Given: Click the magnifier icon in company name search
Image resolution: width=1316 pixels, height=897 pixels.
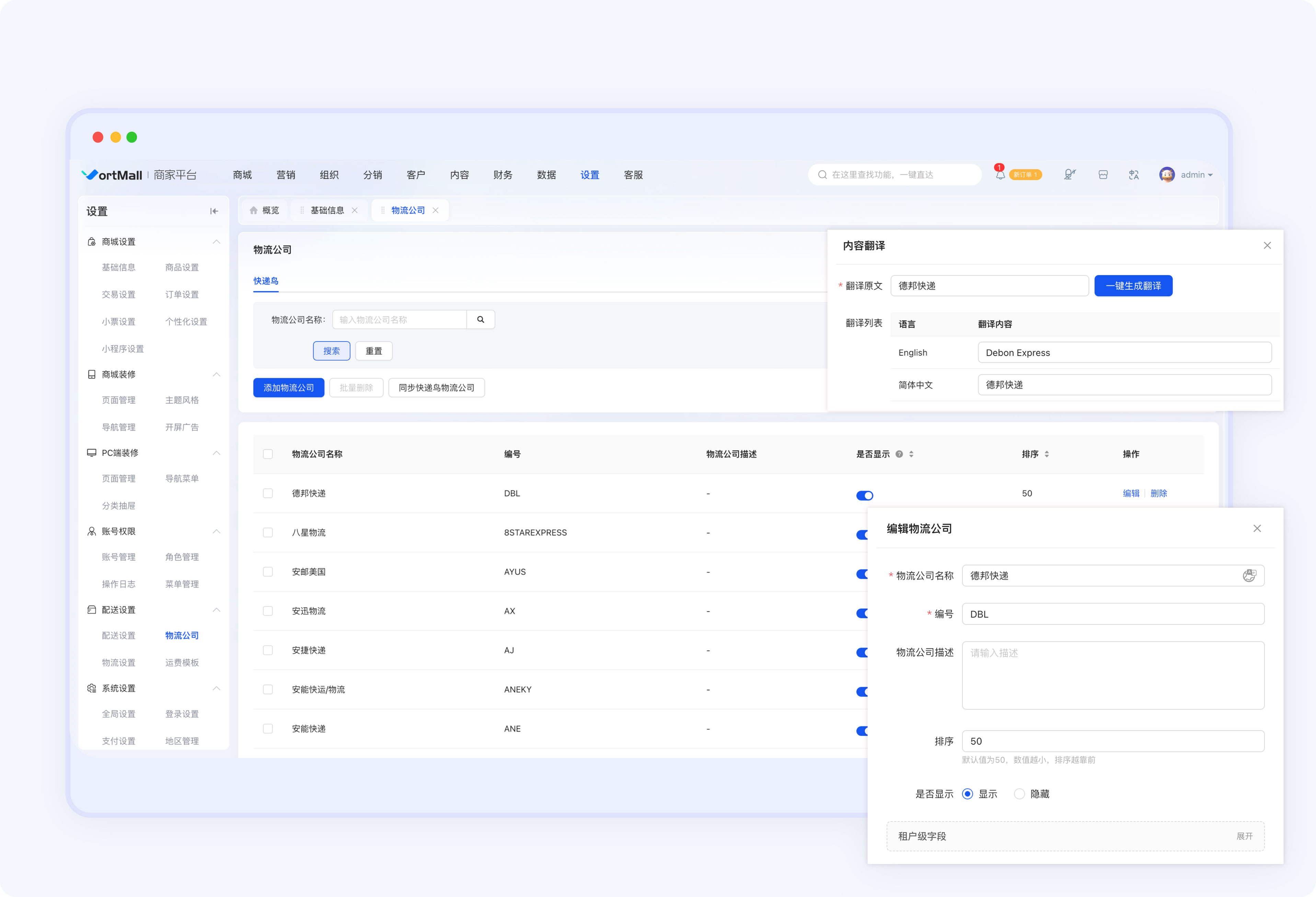Looking at the screenshot, I should (481, 319).
